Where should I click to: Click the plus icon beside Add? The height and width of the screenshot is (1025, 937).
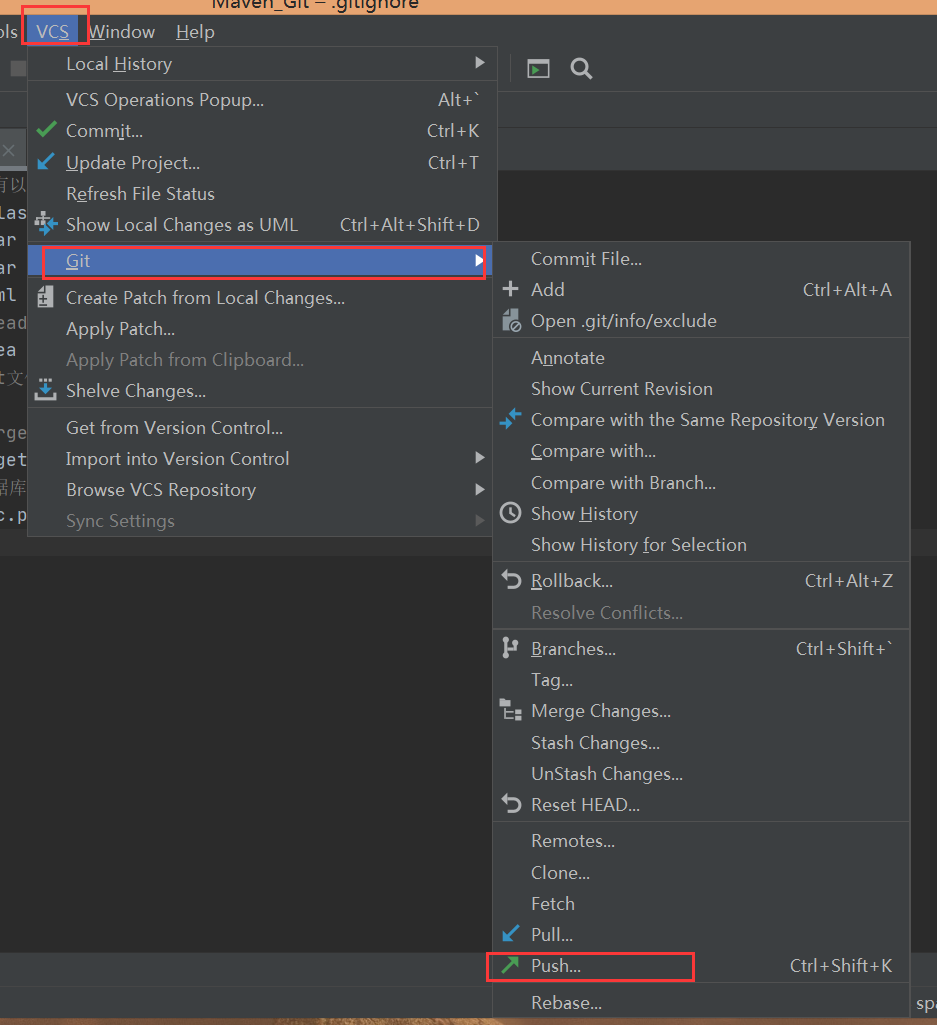click(x=511, y=288)
